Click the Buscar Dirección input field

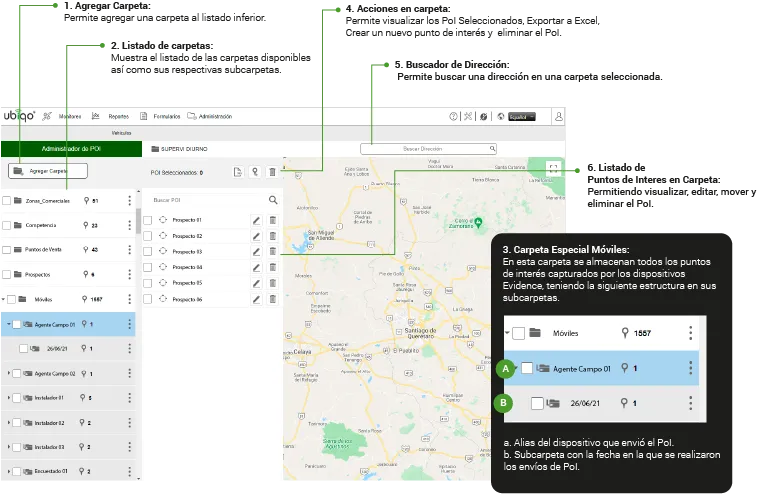tap(428, 149)
